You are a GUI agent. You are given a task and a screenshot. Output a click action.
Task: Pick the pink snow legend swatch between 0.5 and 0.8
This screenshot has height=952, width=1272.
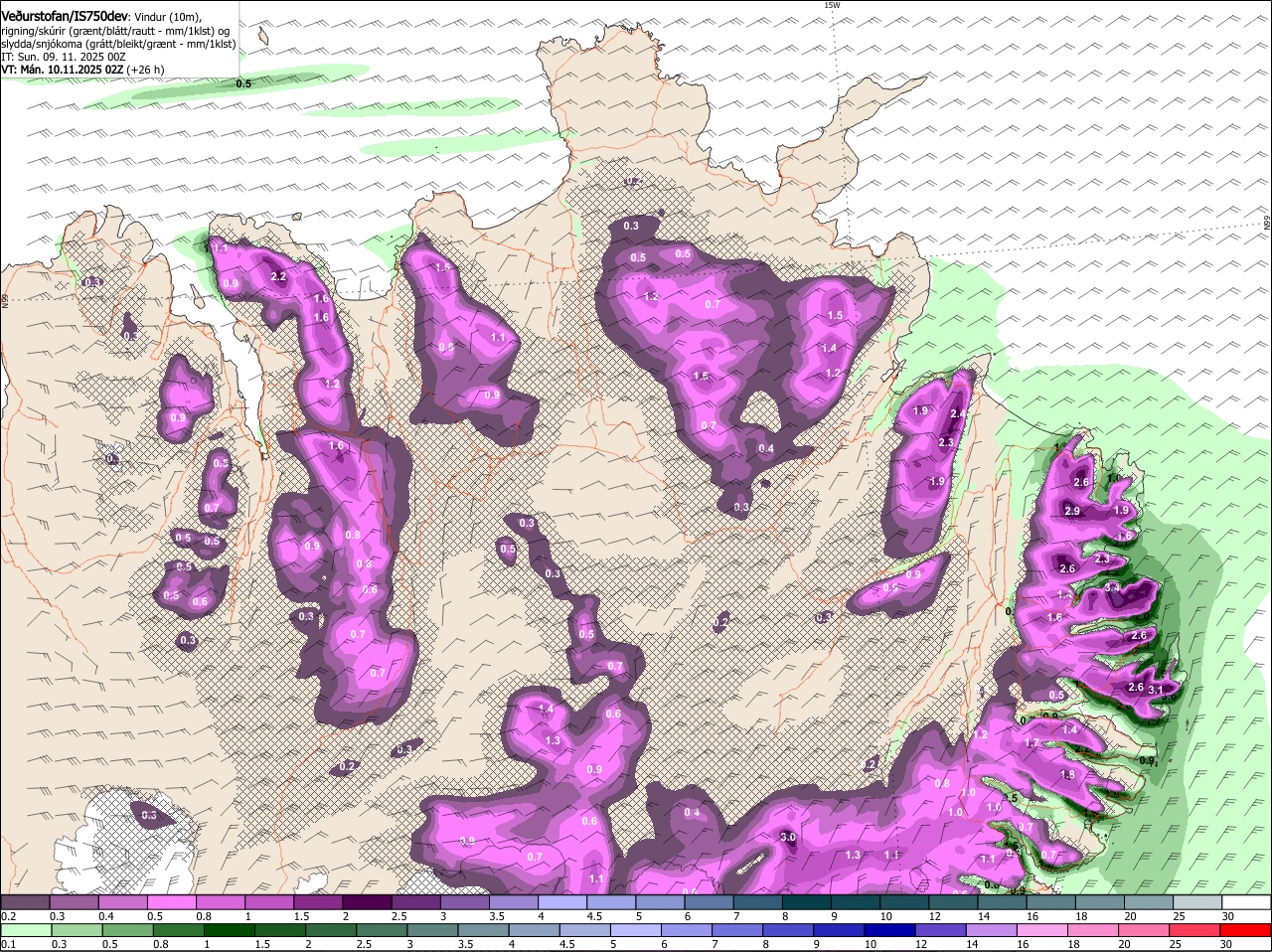[x=172, y=901]
